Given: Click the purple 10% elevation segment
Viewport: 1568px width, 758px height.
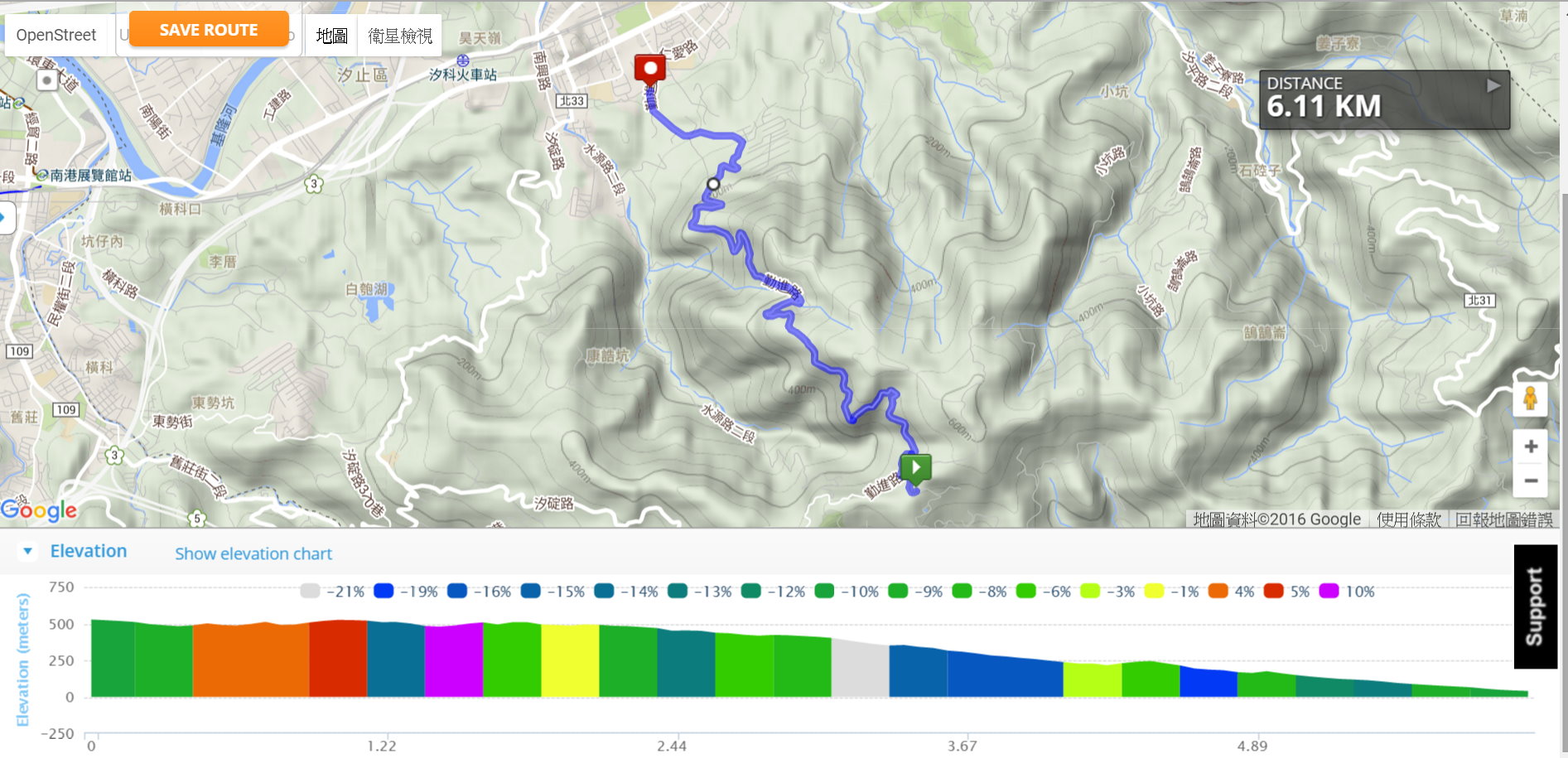Looking at the screenshot, I should (x=454, y=660).
